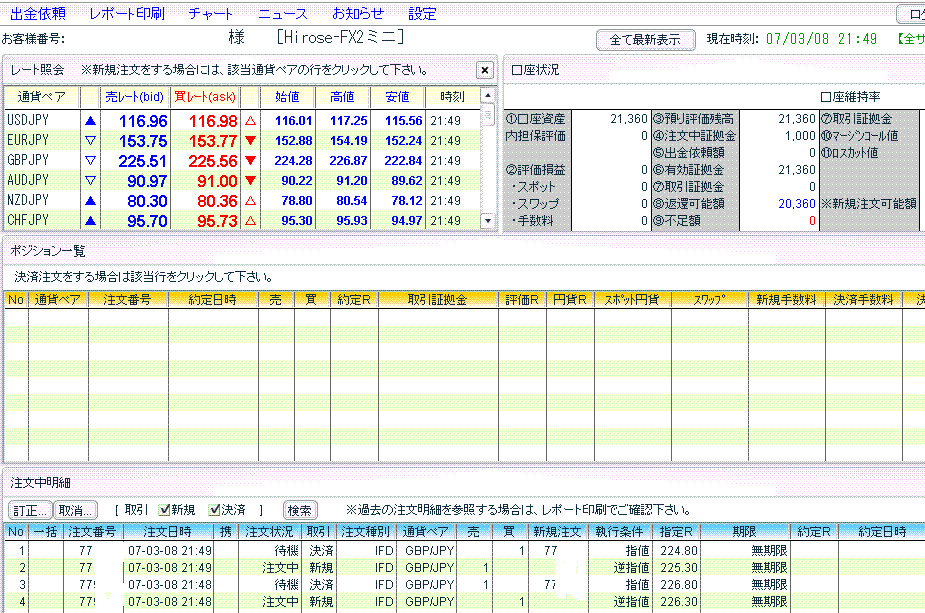The height and width of the screenshot is (613, 925).
Task: Click the 安値 column header
Action: pos(398,97)
